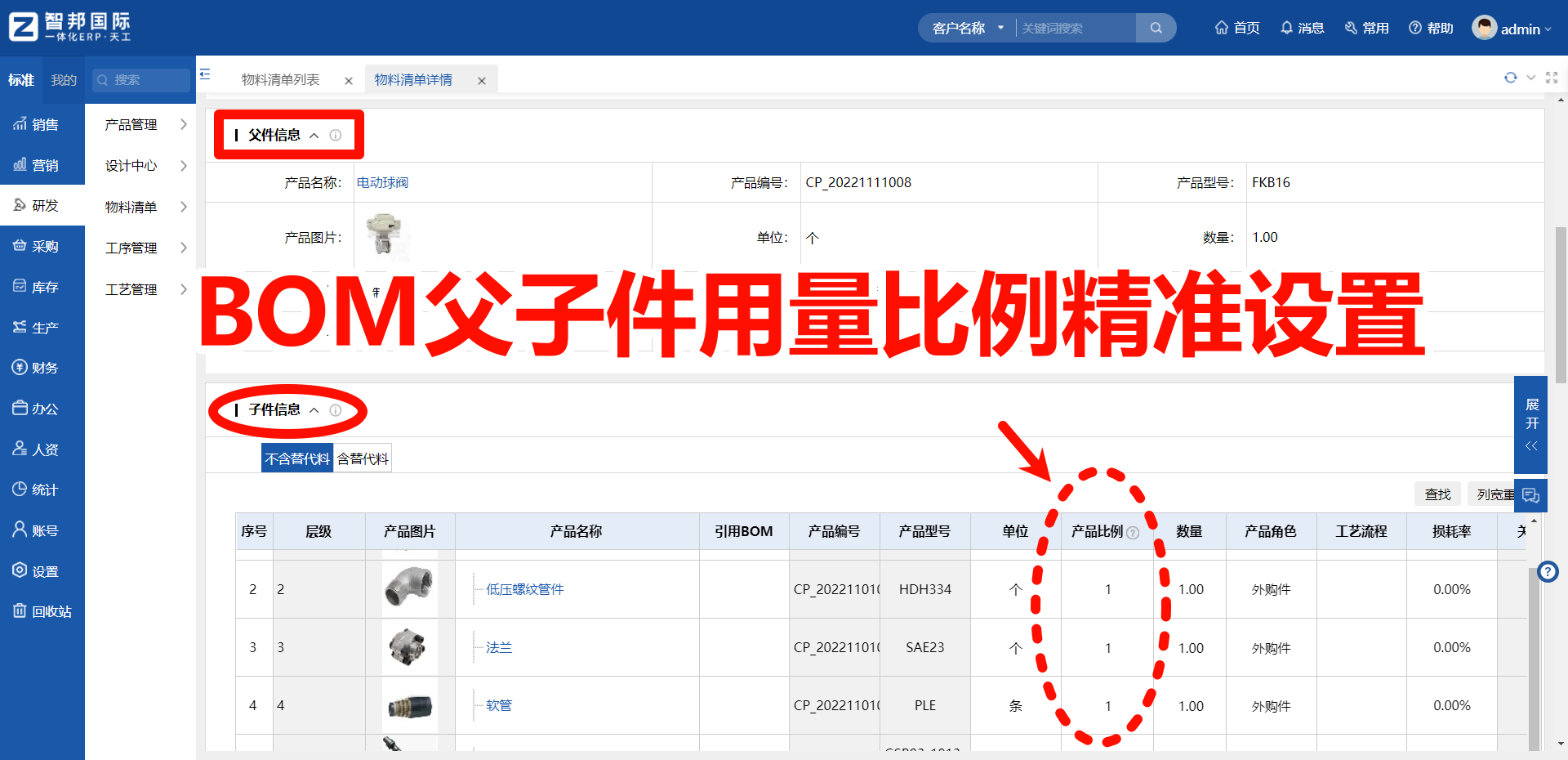This screenshot has height=760, width=1568.
Task: Open the 客户名称 search type dropdown
Action: point(966,27)
